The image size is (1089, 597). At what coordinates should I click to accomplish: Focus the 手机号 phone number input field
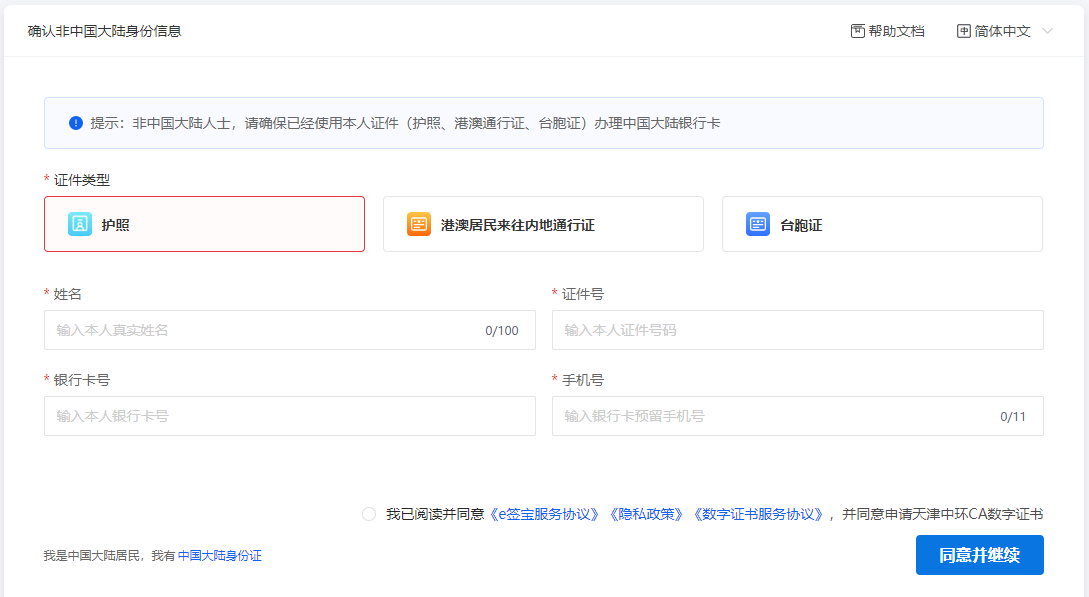coord(797,416)
